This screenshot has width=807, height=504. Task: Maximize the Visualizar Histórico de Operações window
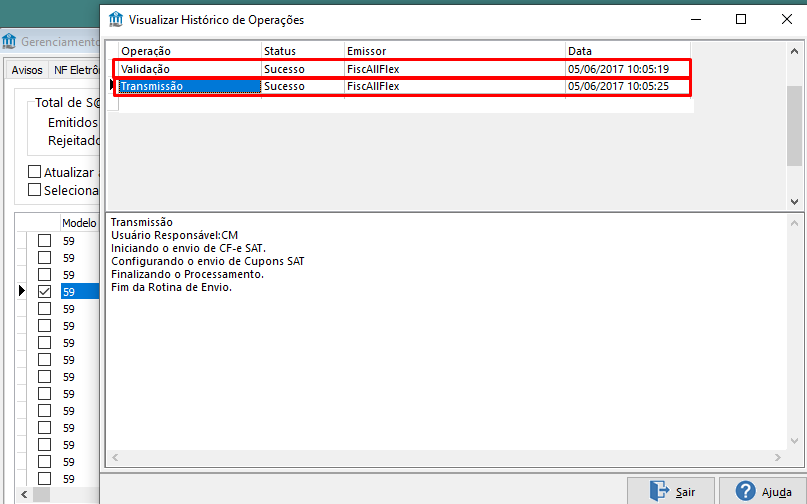(741, 19)
